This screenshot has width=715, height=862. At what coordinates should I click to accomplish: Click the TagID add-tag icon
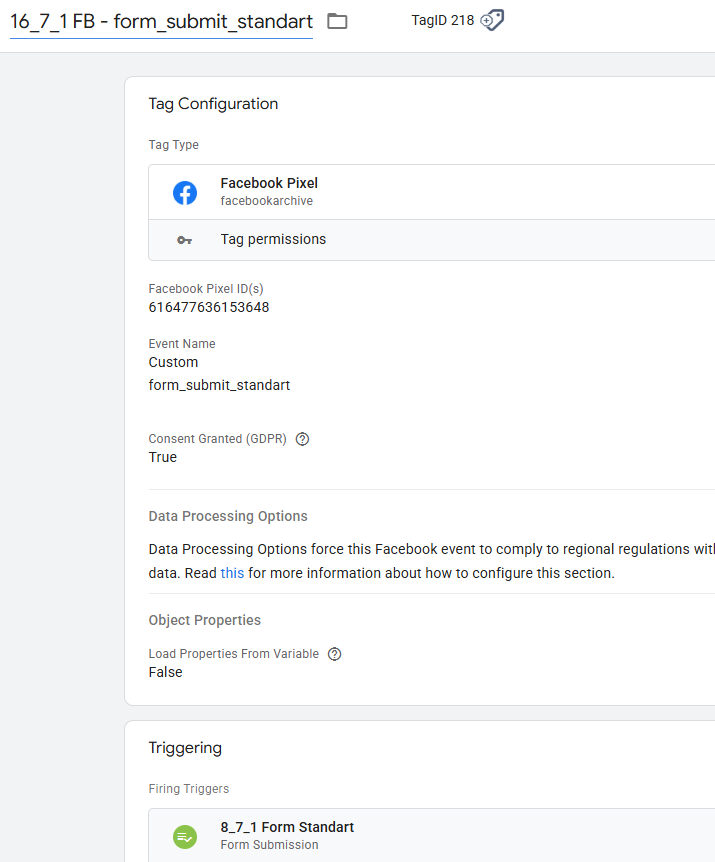(x=492, y=20)
